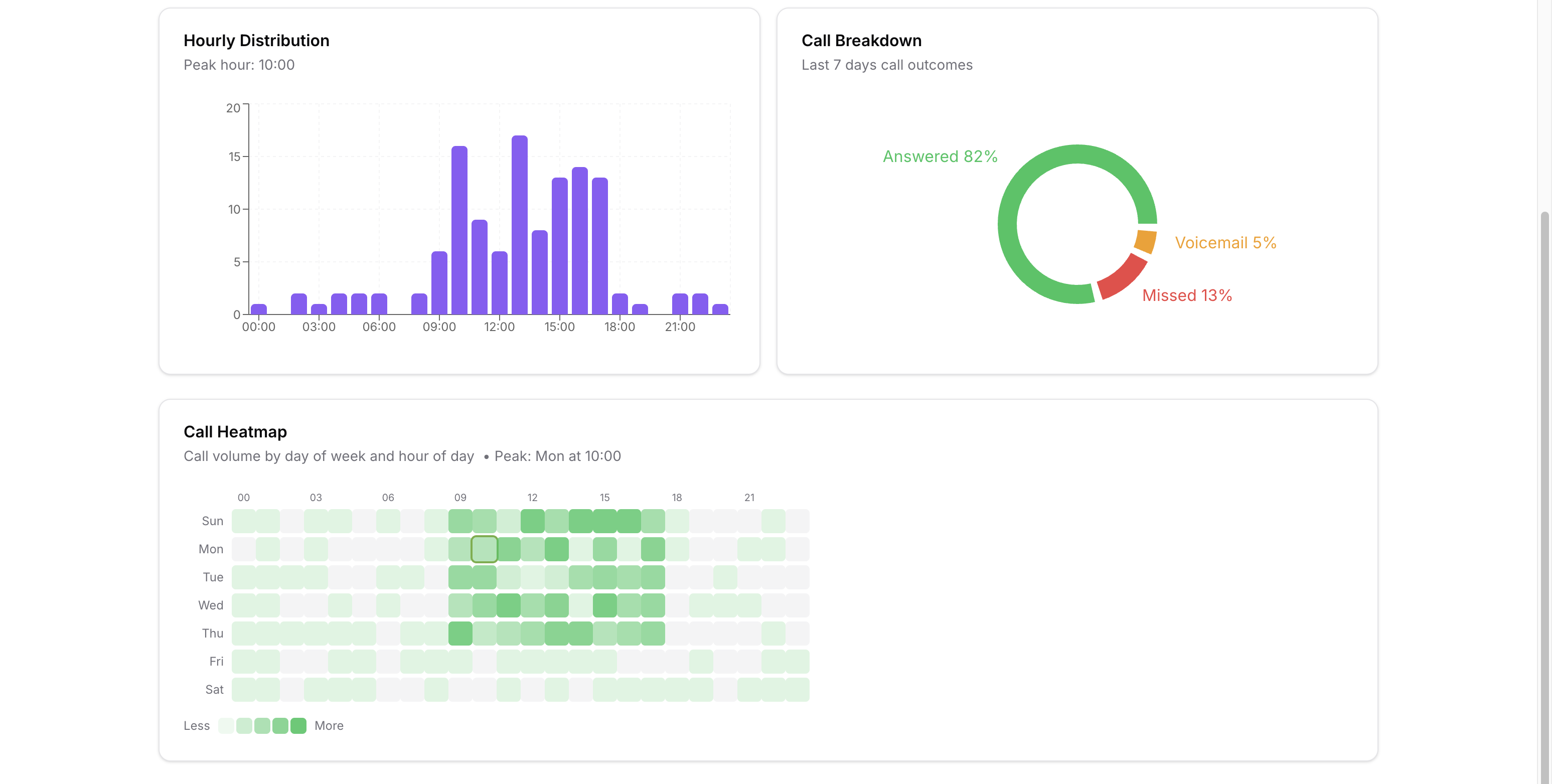Image resolution: width=1552 pixels, height=784 pixels.
Task: Select the Thursday 09:00 dark green cell
Action: 459,633
